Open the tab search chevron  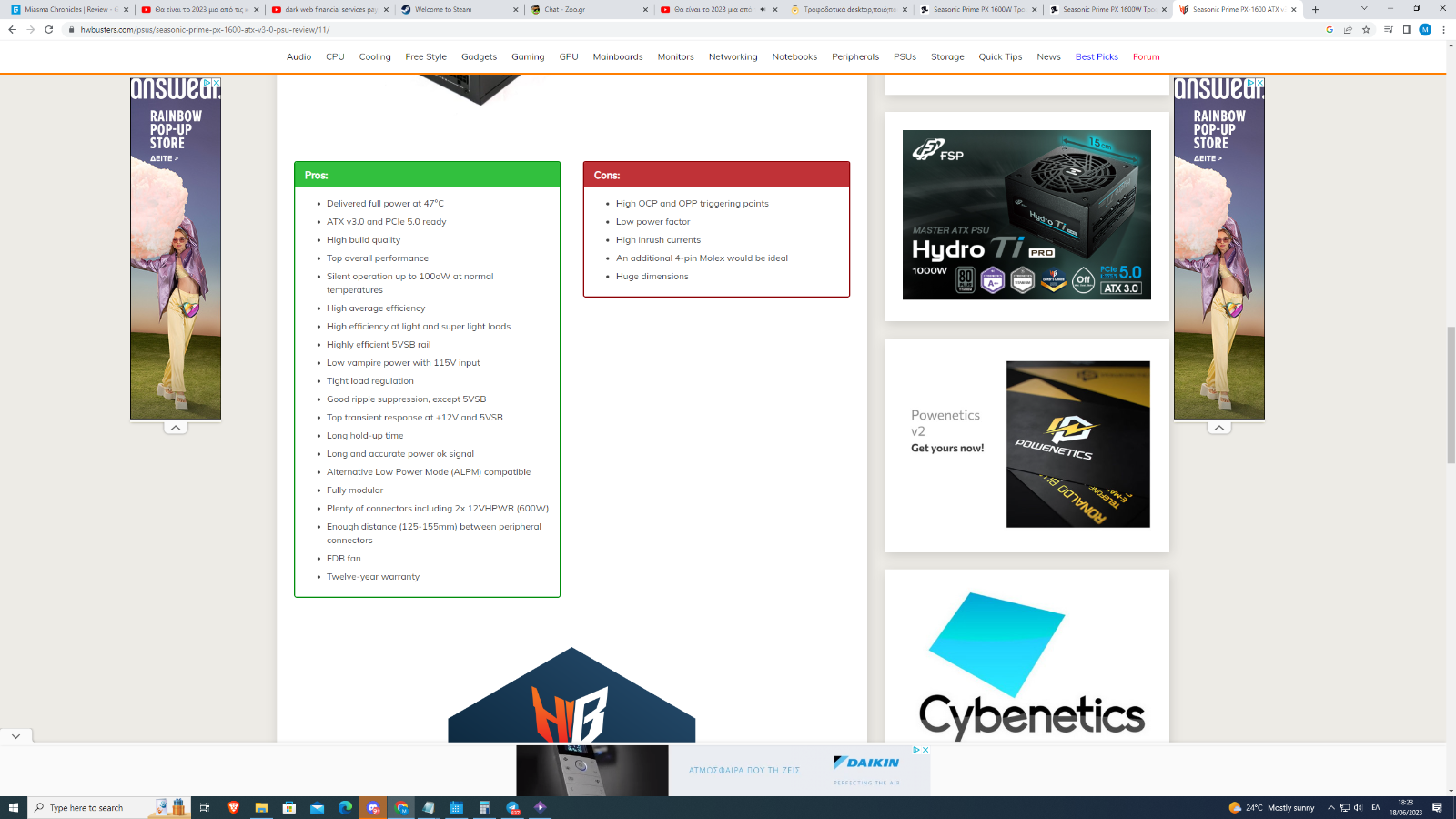coord(1364,8)
